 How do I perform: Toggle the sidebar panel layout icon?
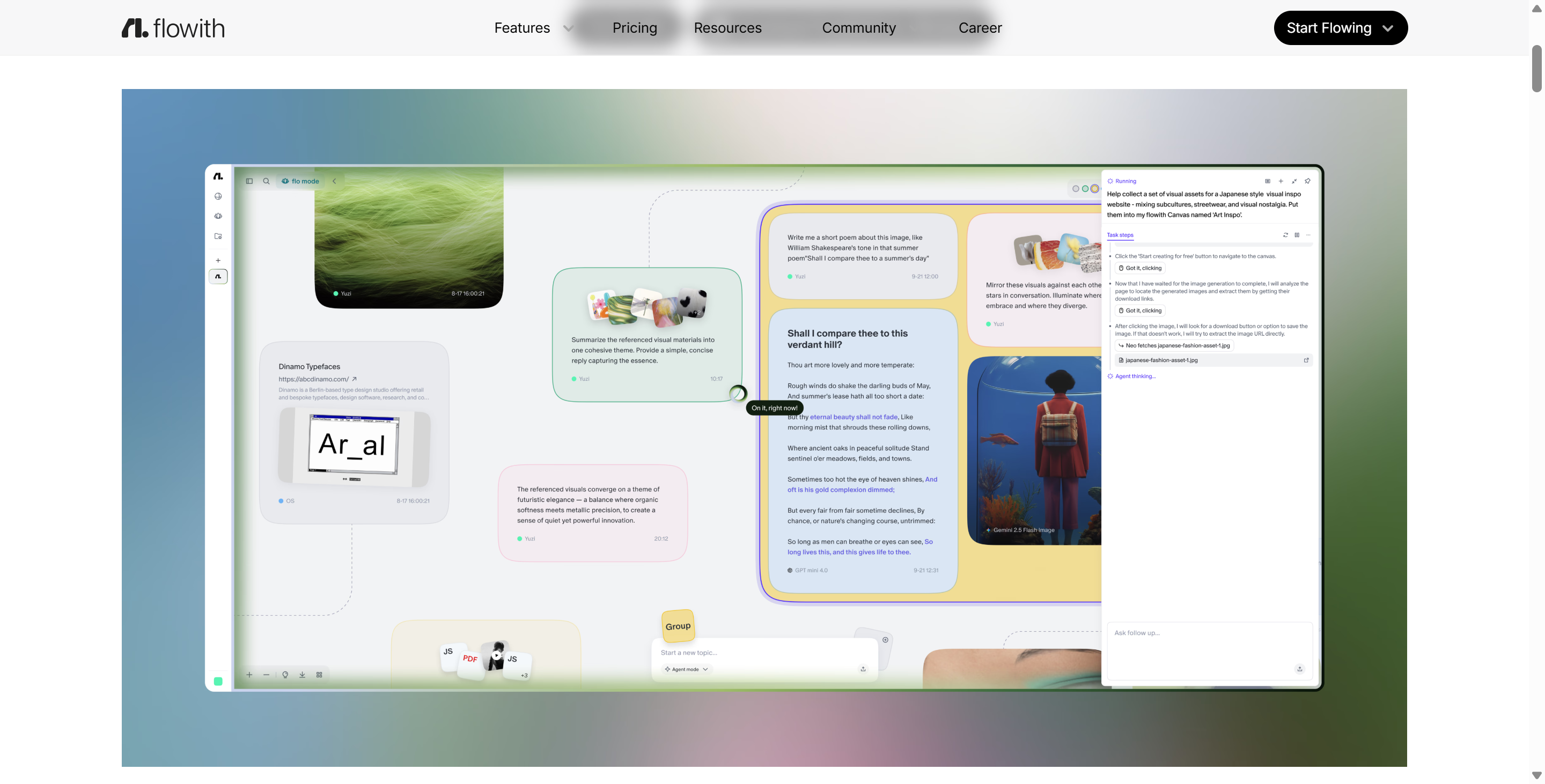pyautogui.click(x=249, y=181)
